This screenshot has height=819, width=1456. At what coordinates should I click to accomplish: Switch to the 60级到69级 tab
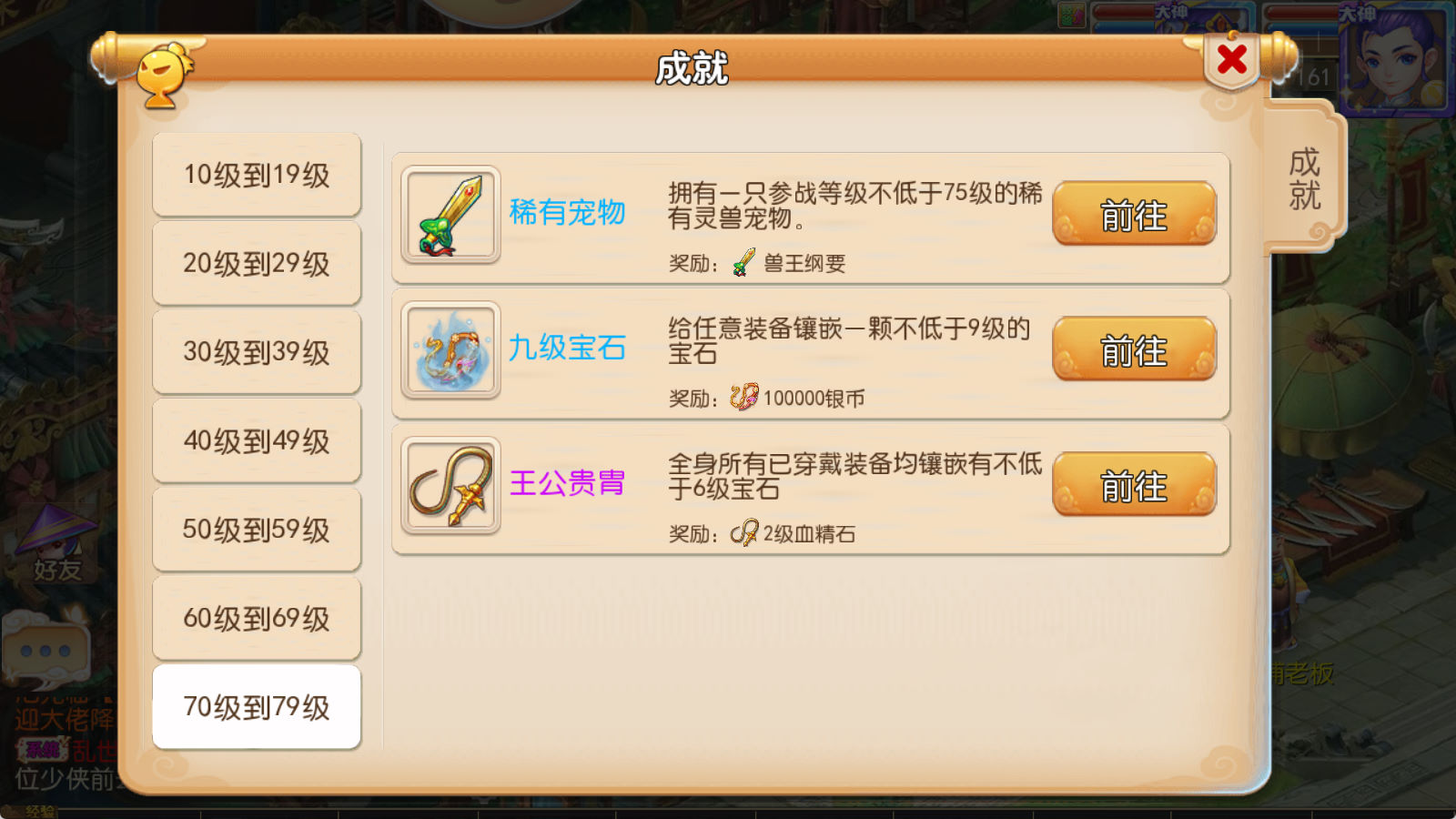(257, 618)
